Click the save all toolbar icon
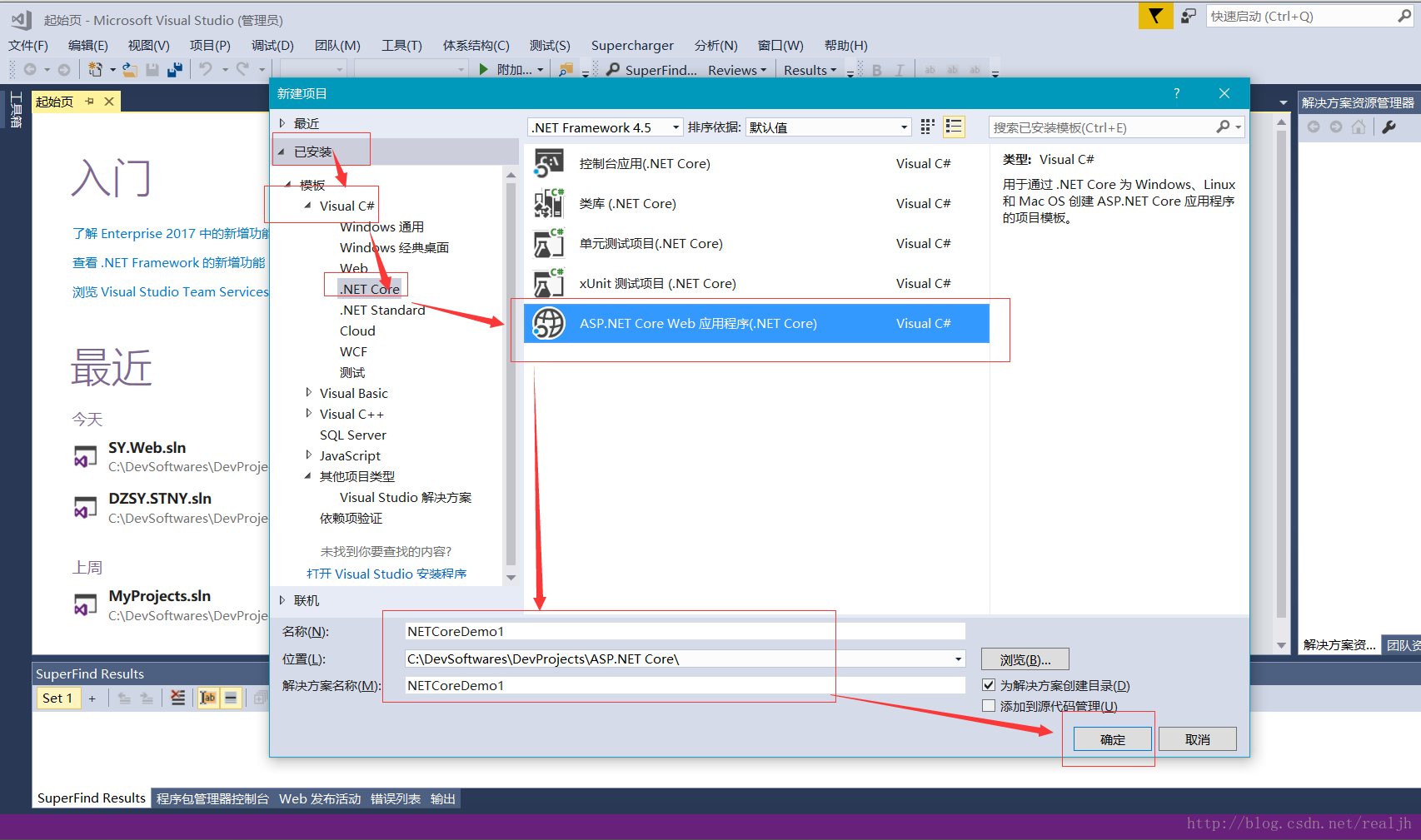This screenshot has height=840, width=1421. 175,70
